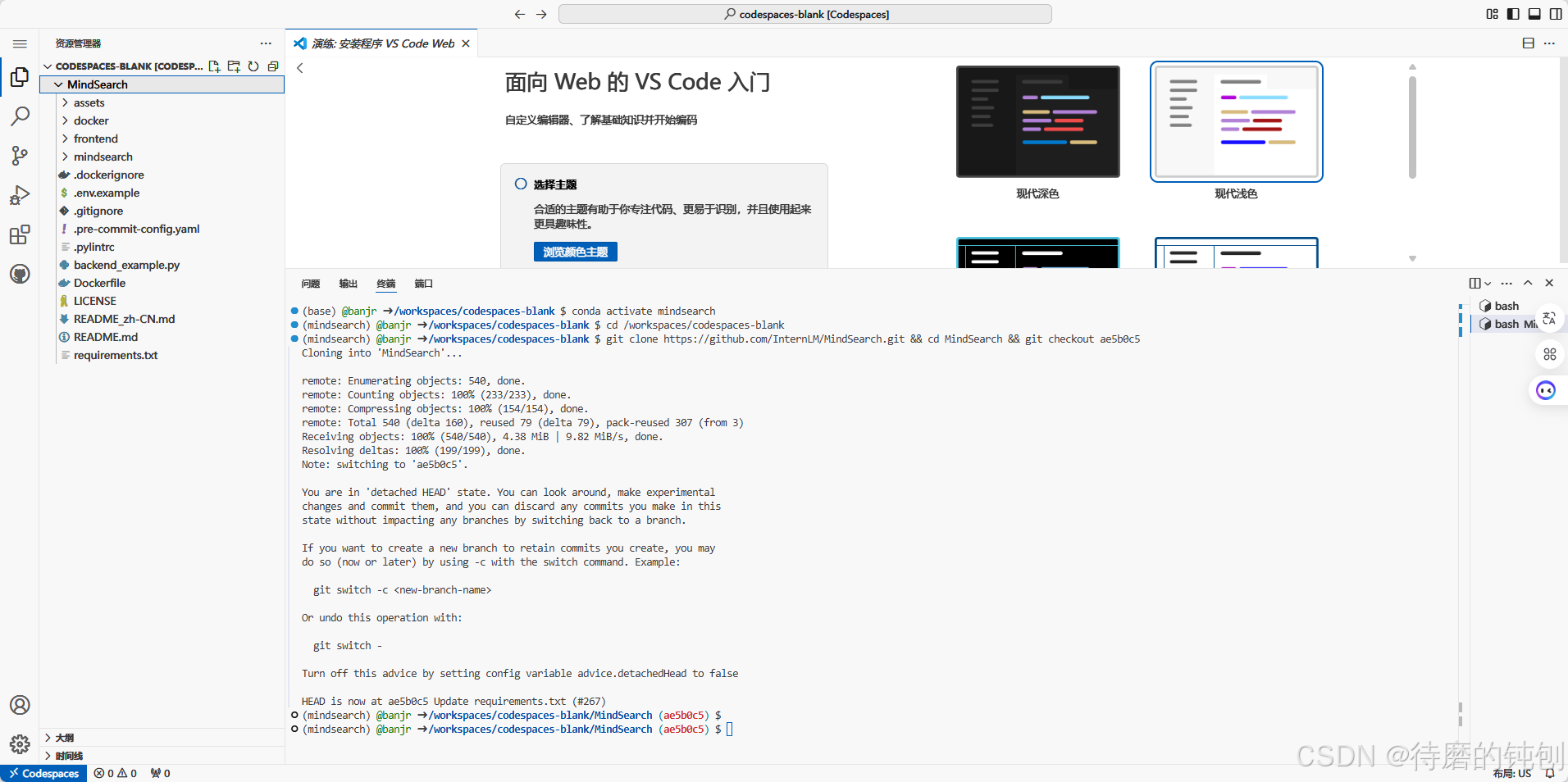Close the VS Code Web walkthrough tab
Image resolution: width=1568 pixels, height=782 pixels.
coord(466,43)
